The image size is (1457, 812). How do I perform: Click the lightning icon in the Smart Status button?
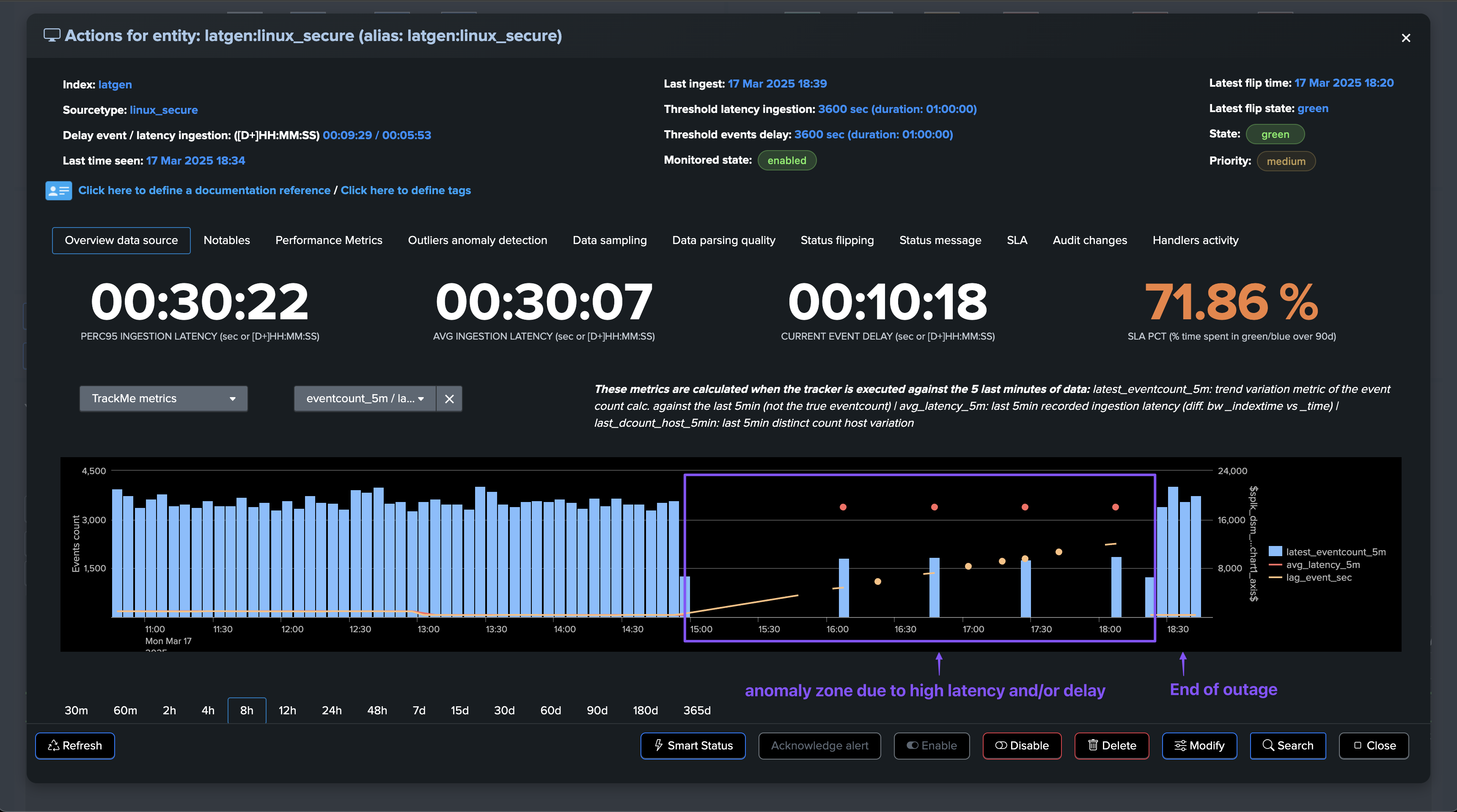pyautogui.click(x=658, y=745)
